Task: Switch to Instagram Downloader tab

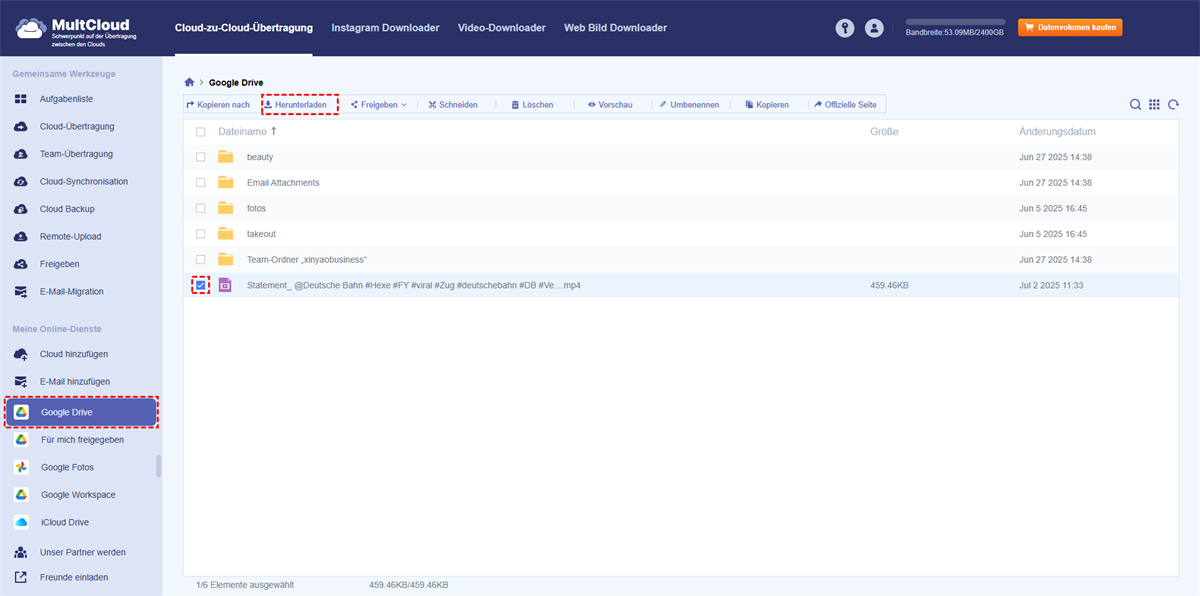Action: click(385, 28)
